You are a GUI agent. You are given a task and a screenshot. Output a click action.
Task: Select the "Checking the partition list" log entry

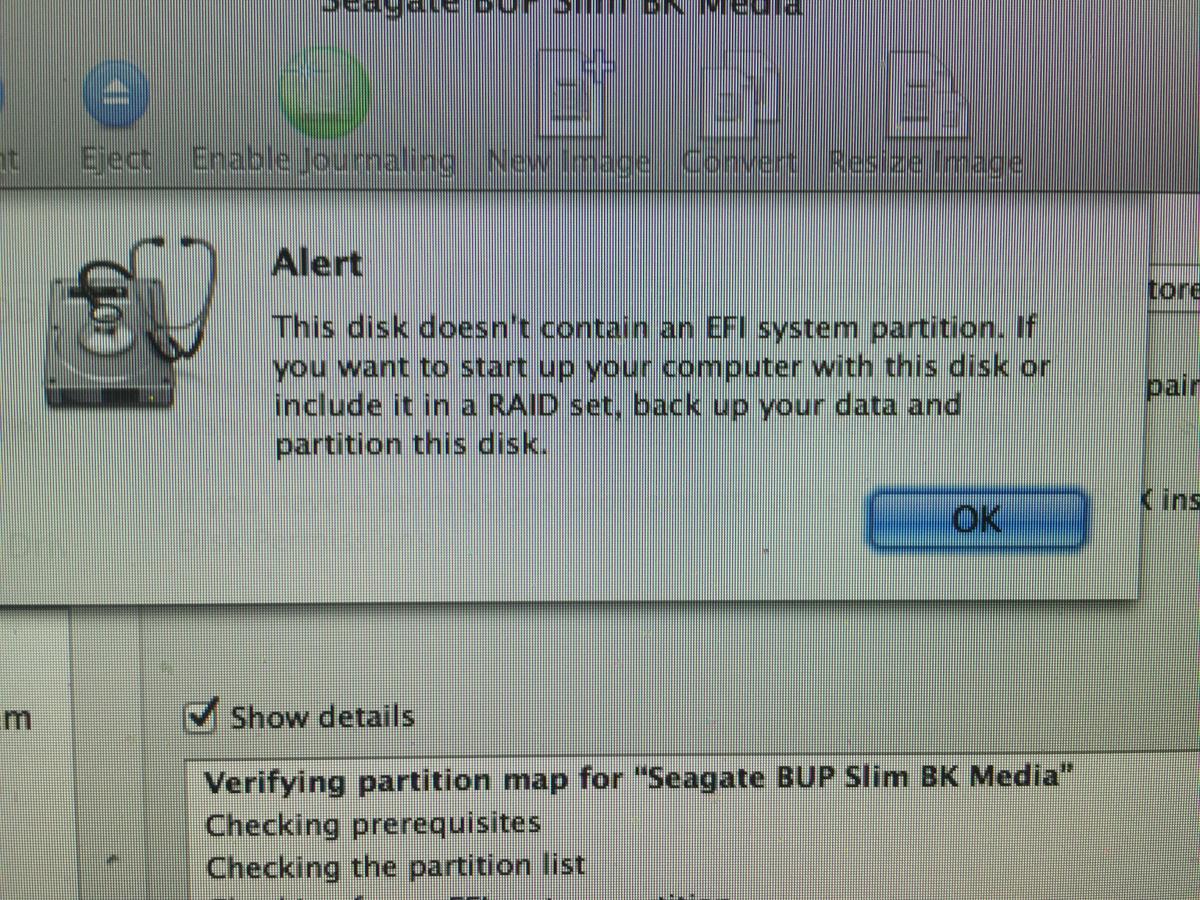tap(396, 865)
